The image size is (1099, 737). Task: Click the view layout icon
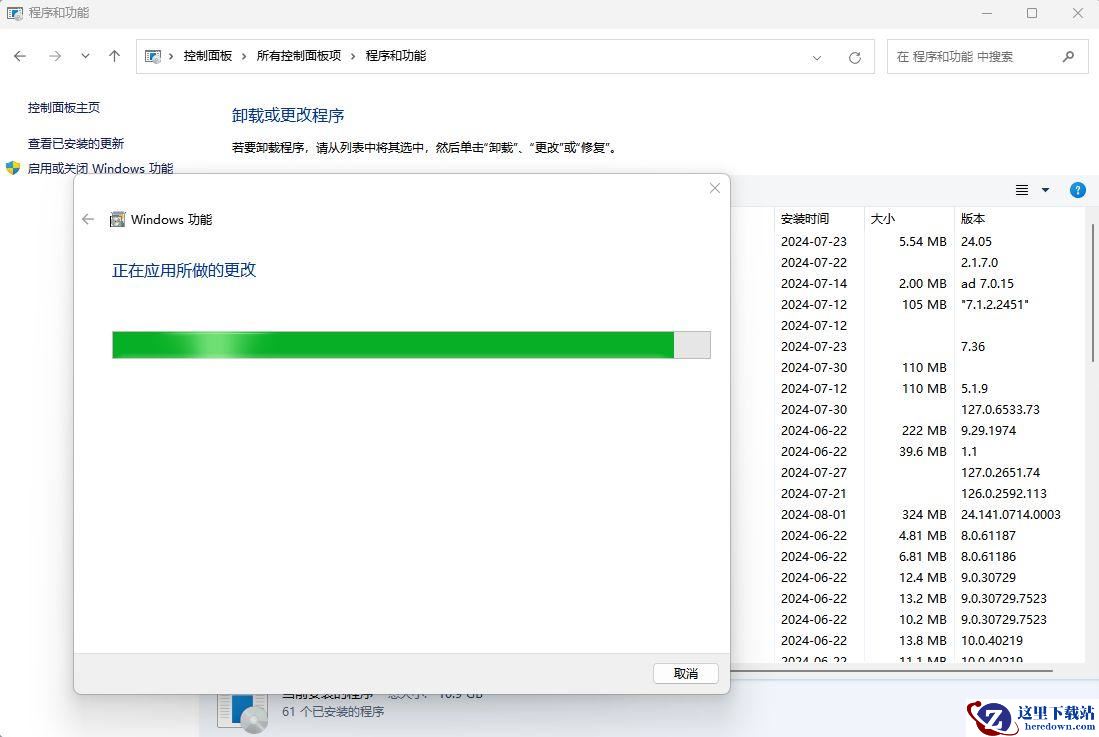pos(1022,190)
